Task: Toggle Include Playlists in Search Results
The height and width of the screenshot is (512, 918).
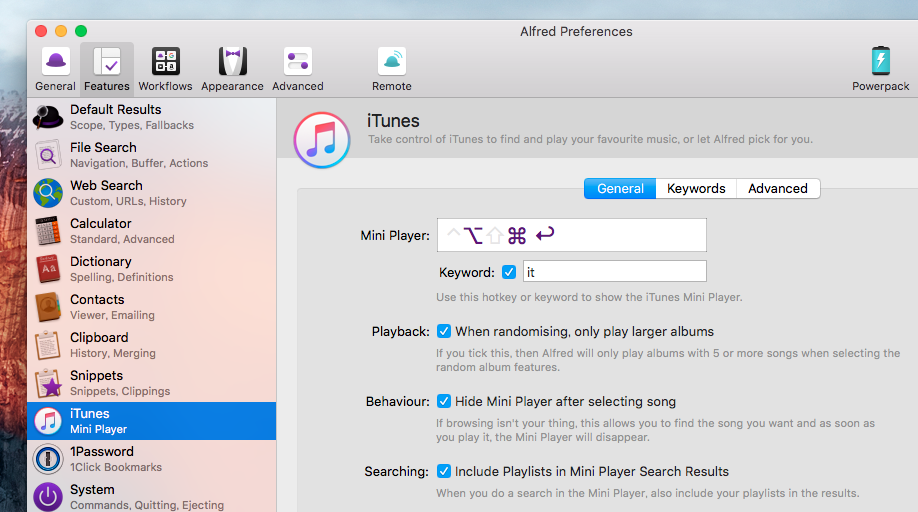Action: tap(444, 471)
